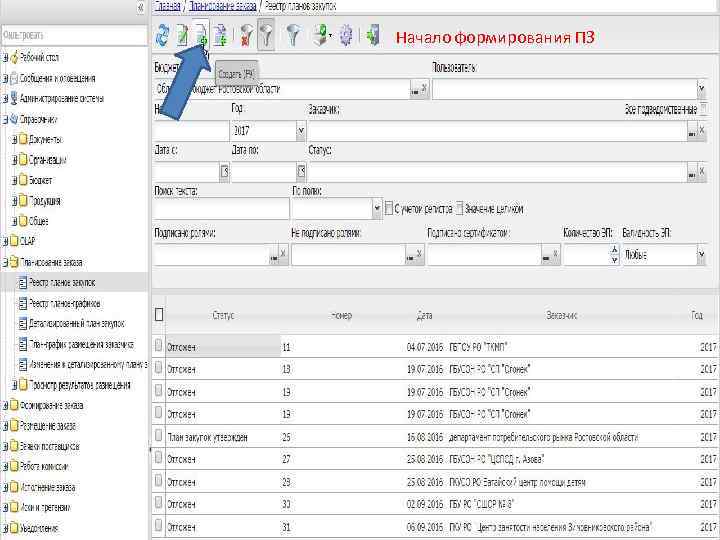The height and width of the screenshot is (540, 720).
Task: Open the Иски и претензии tree folder
Action: 45,508
